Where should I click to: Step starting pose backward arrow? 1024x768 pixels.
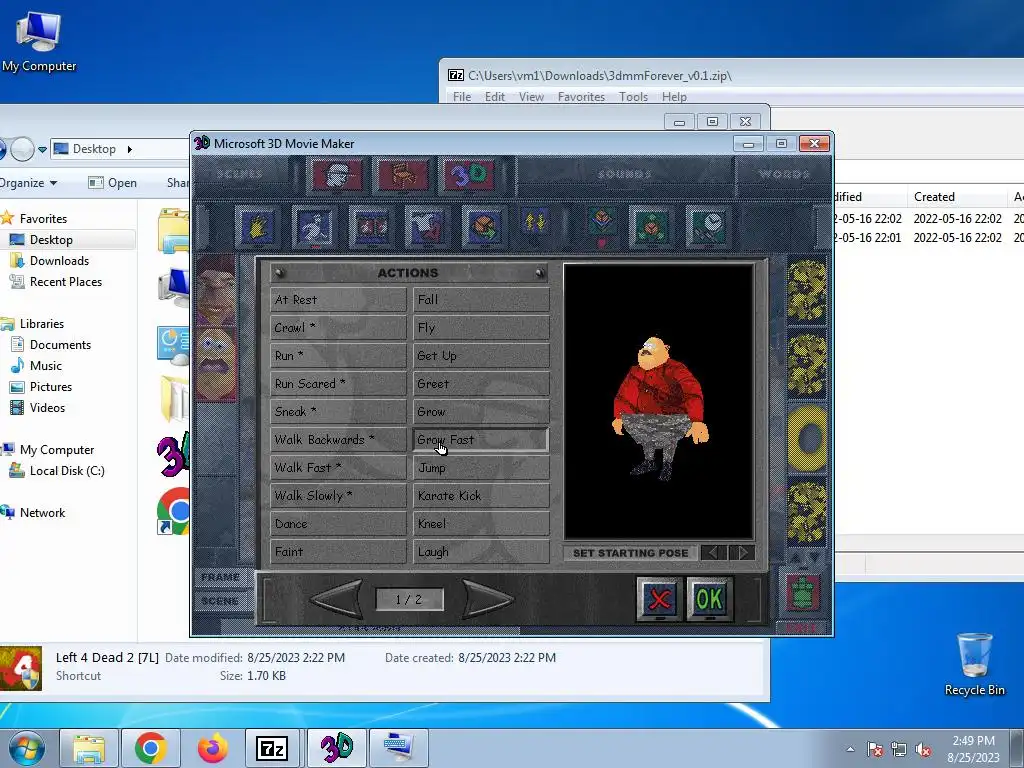click(x=714, y=552)
